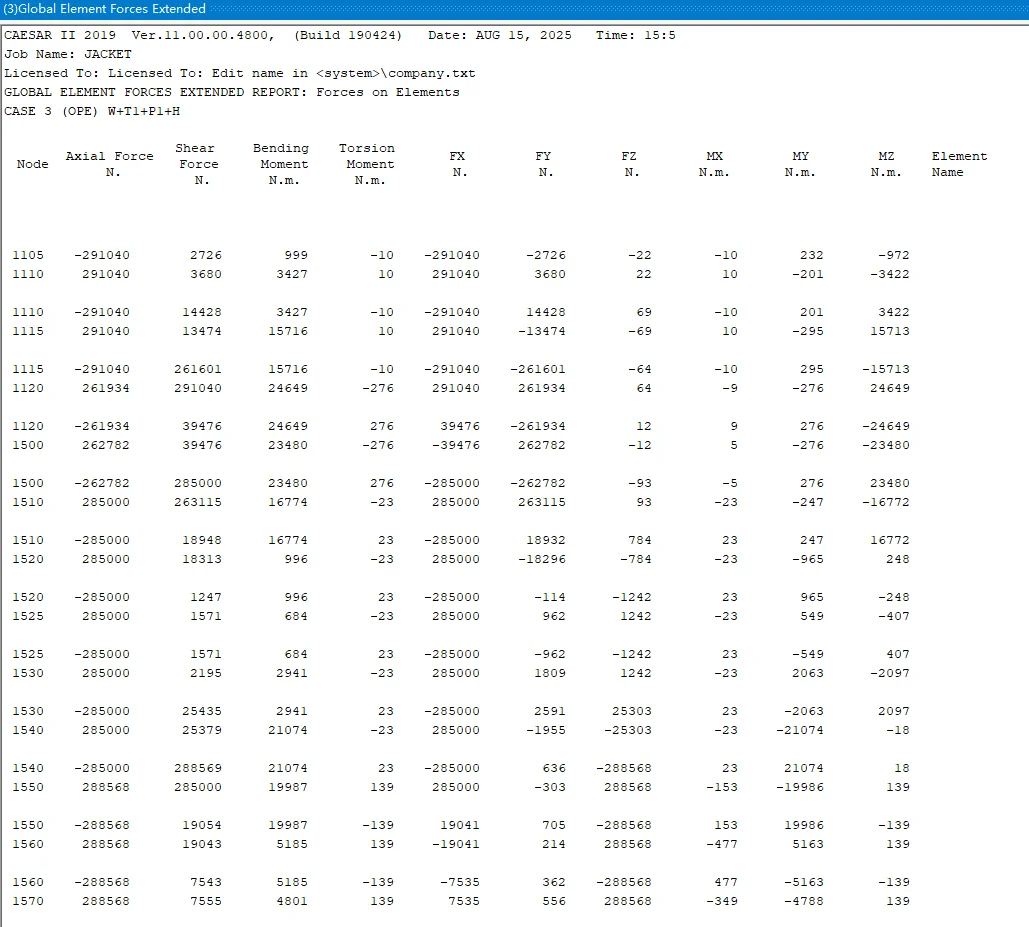Click the MZ column header
The width and height of the screenshot is (1029, 927).
[x=886, y=164]
